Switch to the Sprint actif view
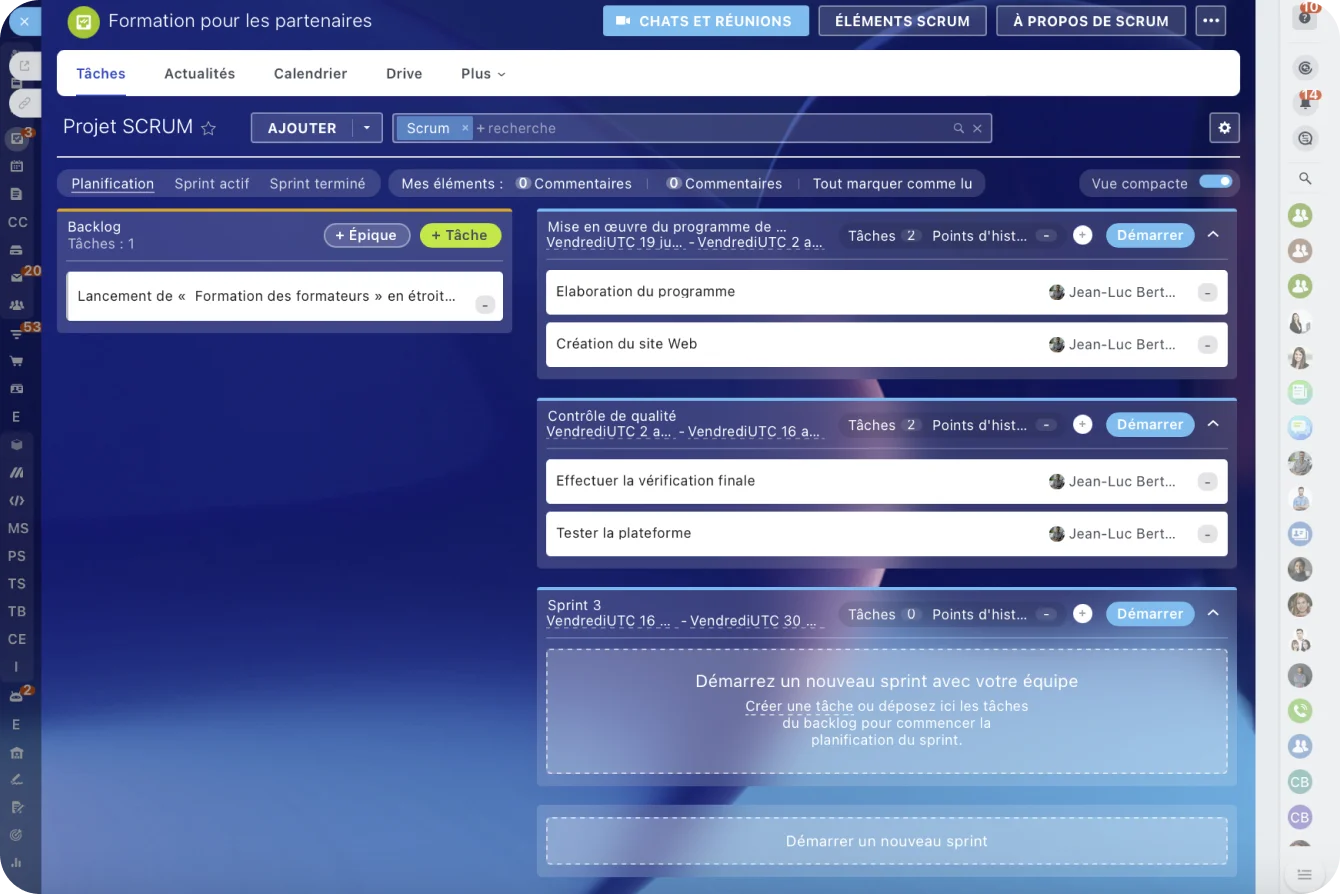This screenshot has height=894, width=1340. tap(212, 184)
